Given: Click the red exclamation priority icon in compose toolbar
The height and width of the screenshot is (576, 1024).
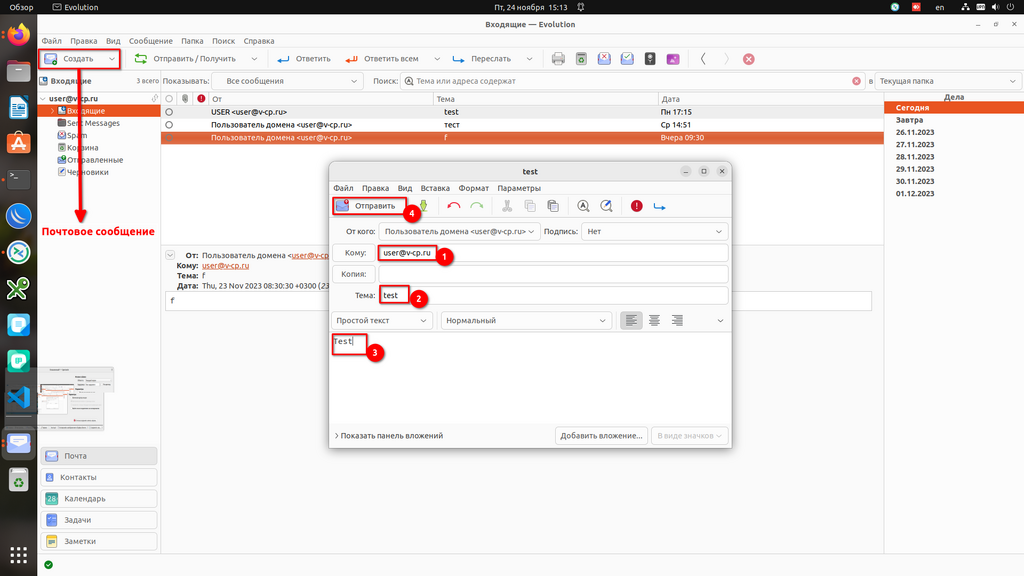Looking at the screenshot, I should coord(636,206).
